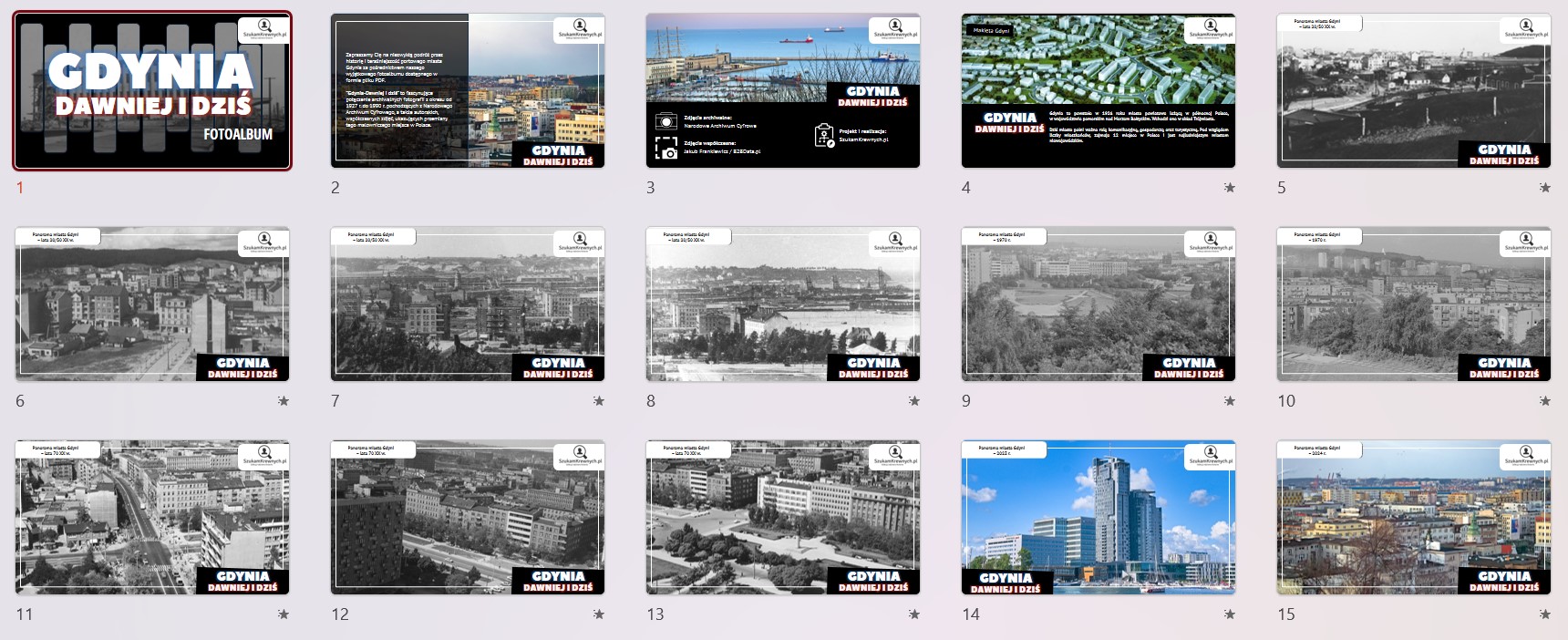The height and width of the screenshot is (640, 1568).
Task: Select the GDYNIA Fotoalbum title slide 1
Action: click(x=152, y=91)
